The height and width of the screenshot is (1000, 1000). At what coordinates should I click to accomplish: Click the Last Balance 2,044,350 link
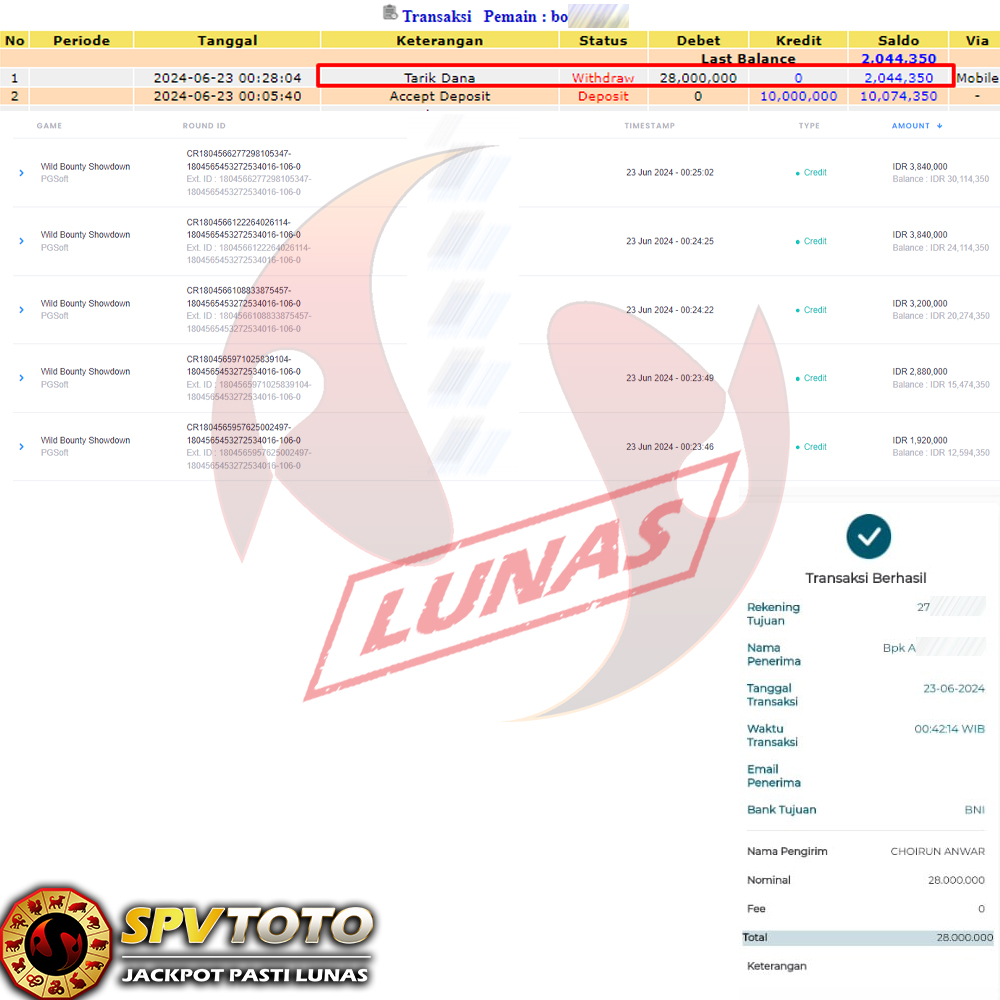coord(898,59)
